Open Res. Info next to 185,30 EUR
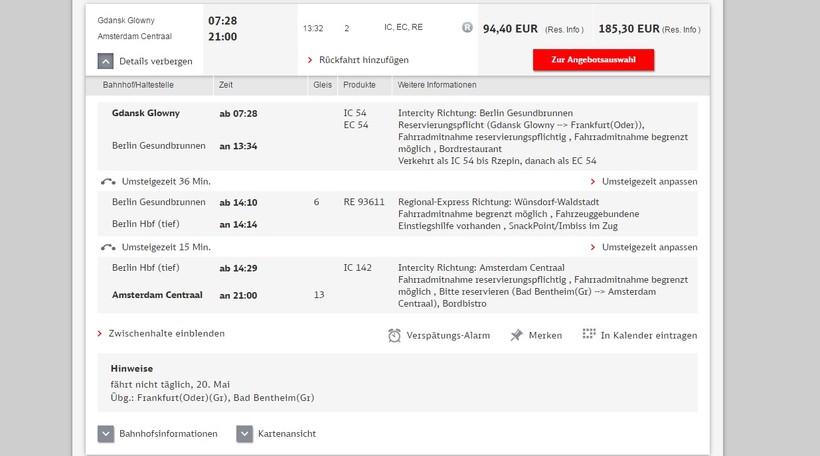 681,29
